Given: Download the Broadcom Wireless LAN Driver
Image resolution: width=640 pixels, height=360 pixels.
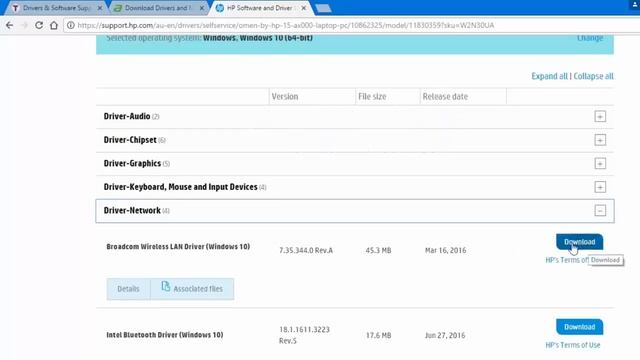Looking at the screenshot, I should coord(579,242).
